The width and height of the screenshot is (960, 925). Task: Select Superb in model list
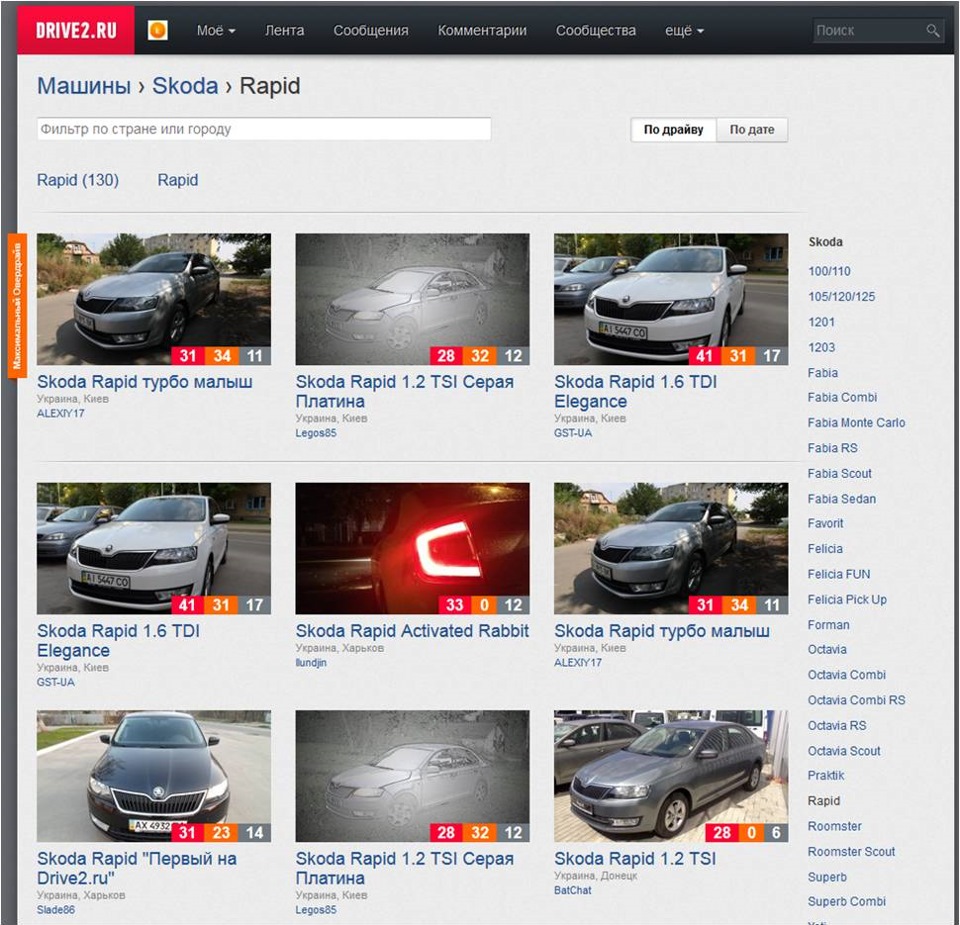click(x=827, y=877)
